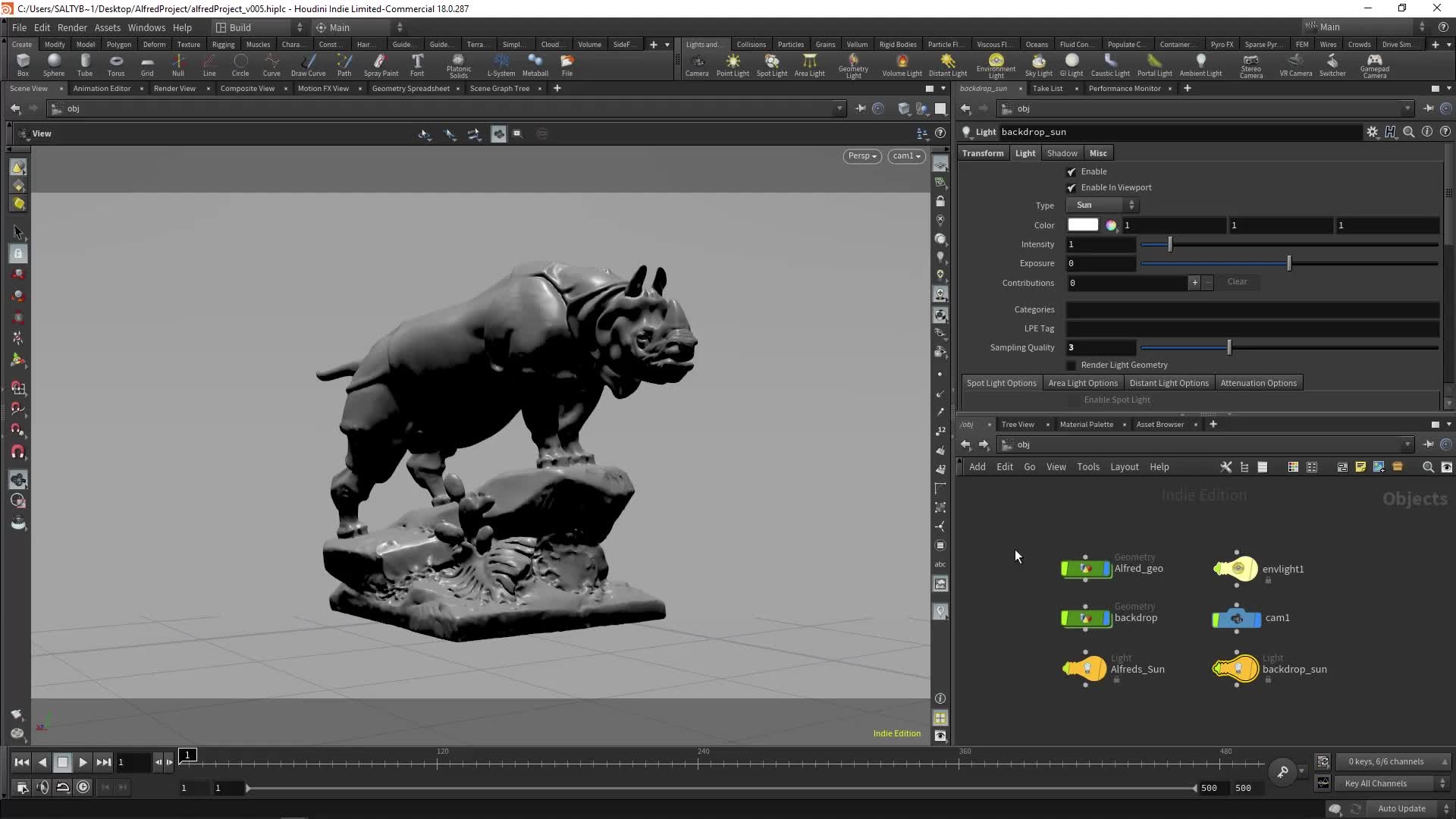Open the File menu
The image size is (1456, 819).
19,27
